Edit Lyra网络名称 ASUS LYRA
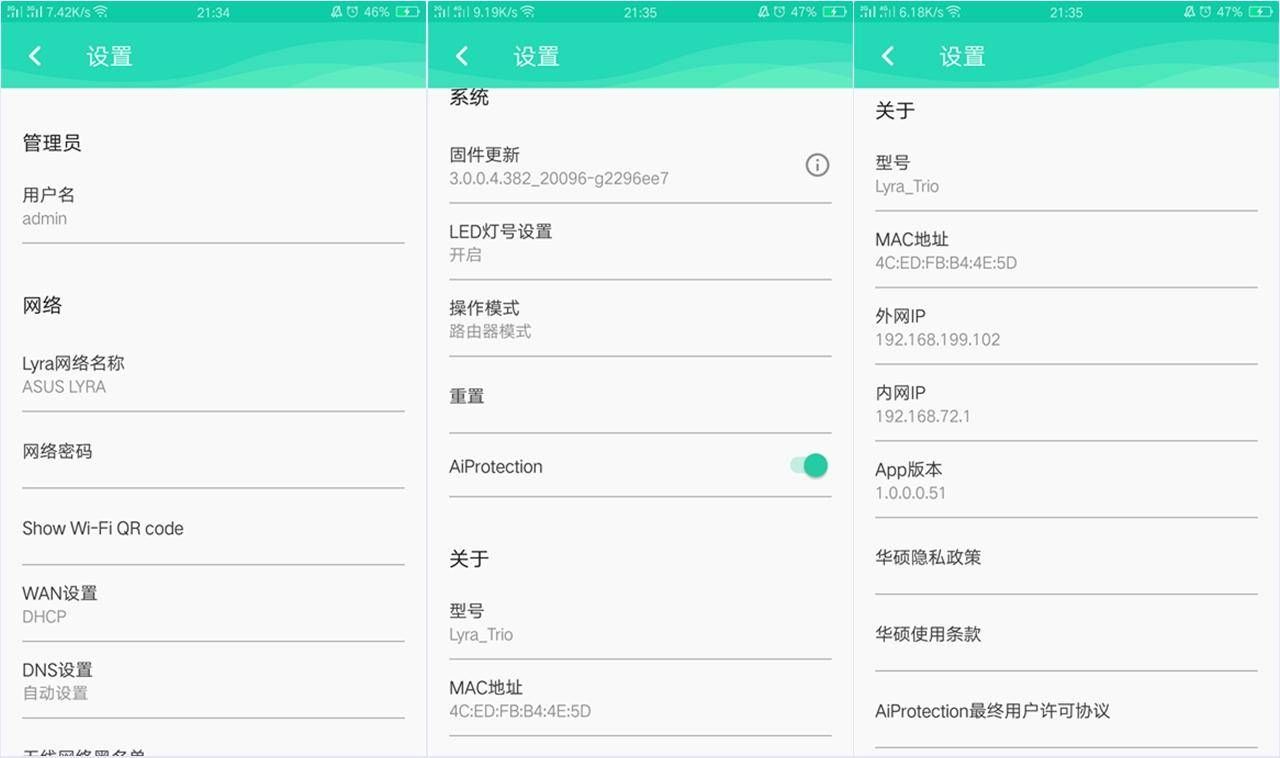Screen dimensions: 1280x758 tap(213, 375)
